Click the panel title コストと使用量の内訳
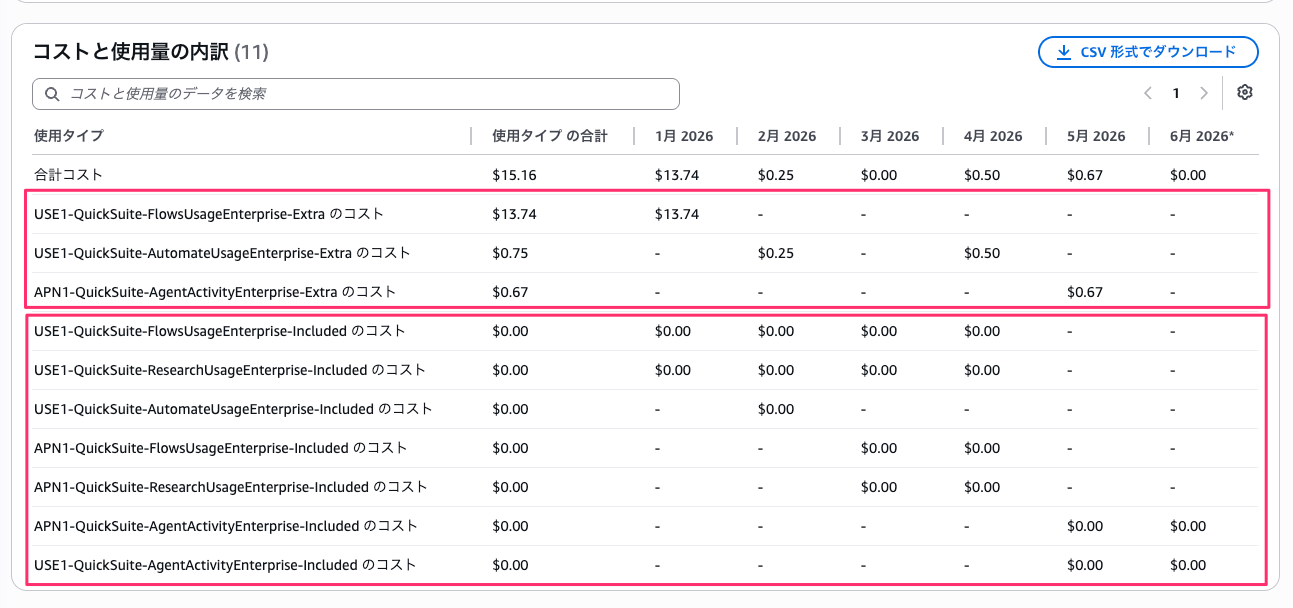 [x=130, y=52]
